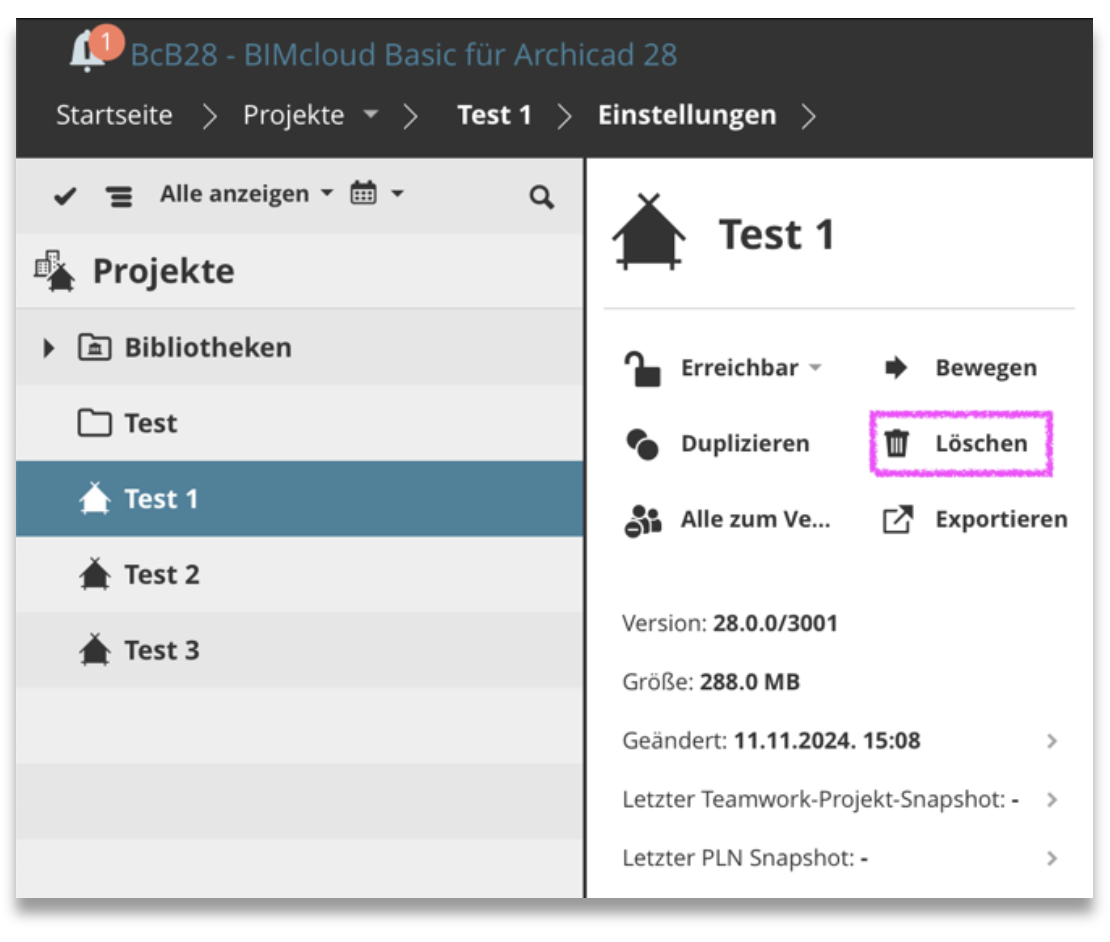Open Geändert 11.11.2024 row
The height and width of the screenshot is (942, 1110).
(840, 740)
